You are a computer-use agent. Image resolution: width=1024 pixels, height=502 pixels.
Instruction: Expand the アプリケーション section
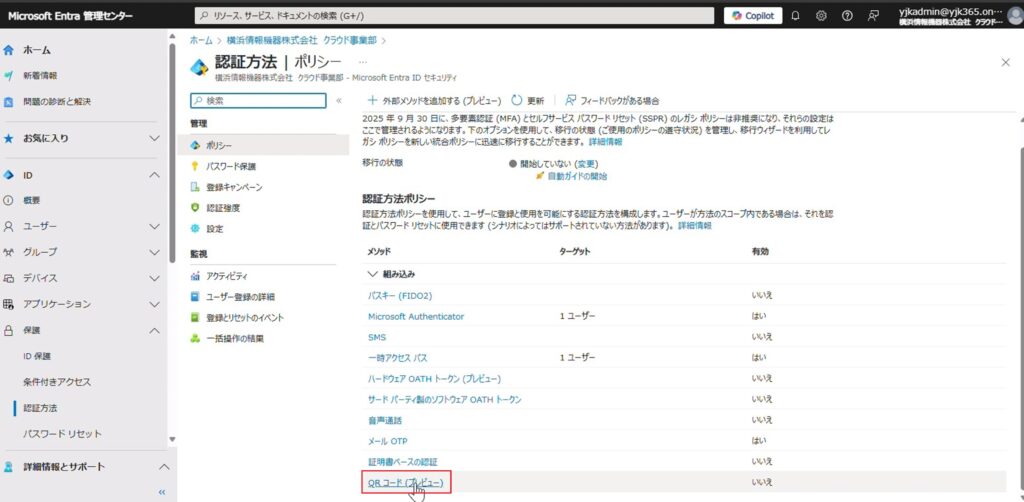pos(154,304)
